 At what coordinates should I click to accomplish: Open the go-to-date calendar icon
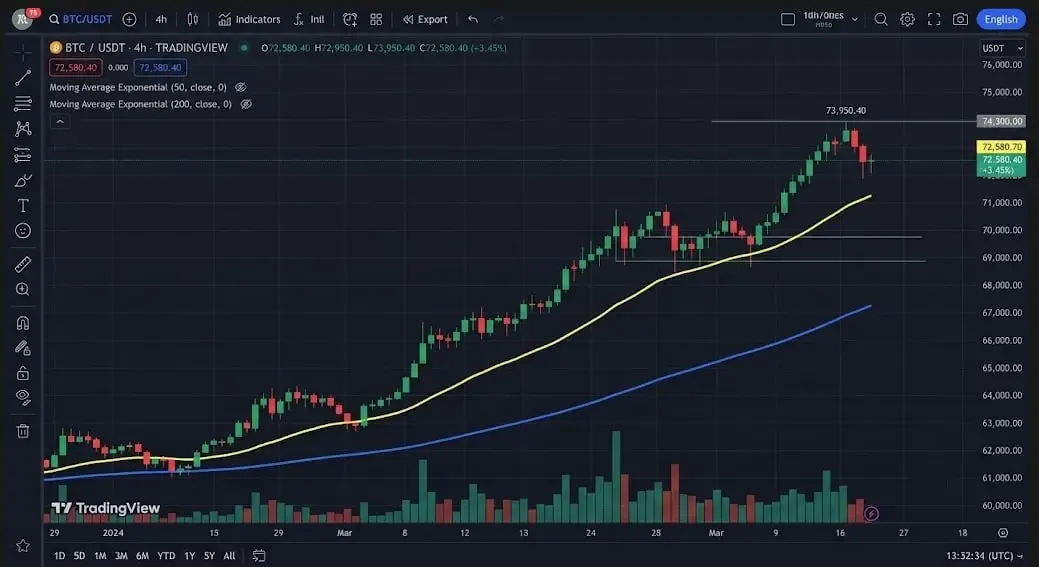259,556
